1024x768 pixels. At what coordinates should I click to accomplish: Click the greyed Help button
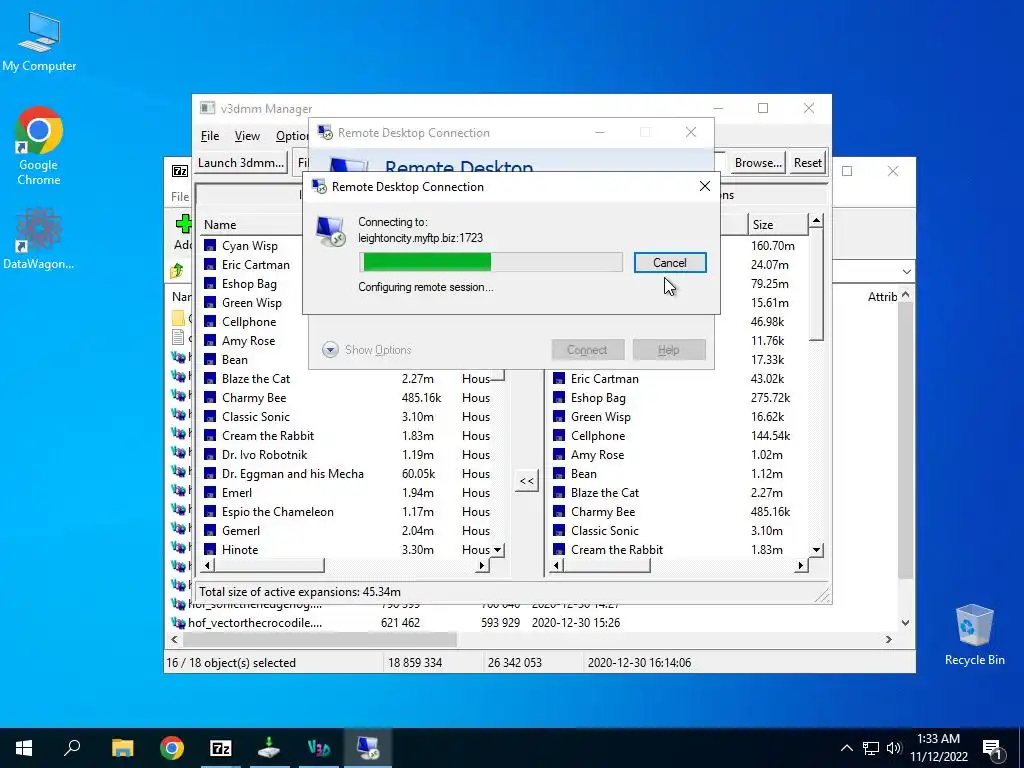point(669,349)
